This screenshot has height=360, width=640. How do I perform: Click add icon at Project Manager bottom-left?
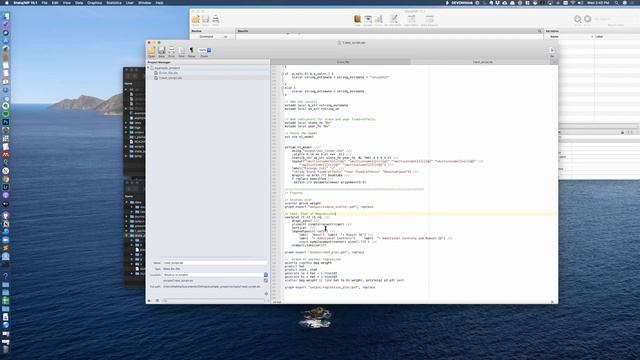(149, 300)
